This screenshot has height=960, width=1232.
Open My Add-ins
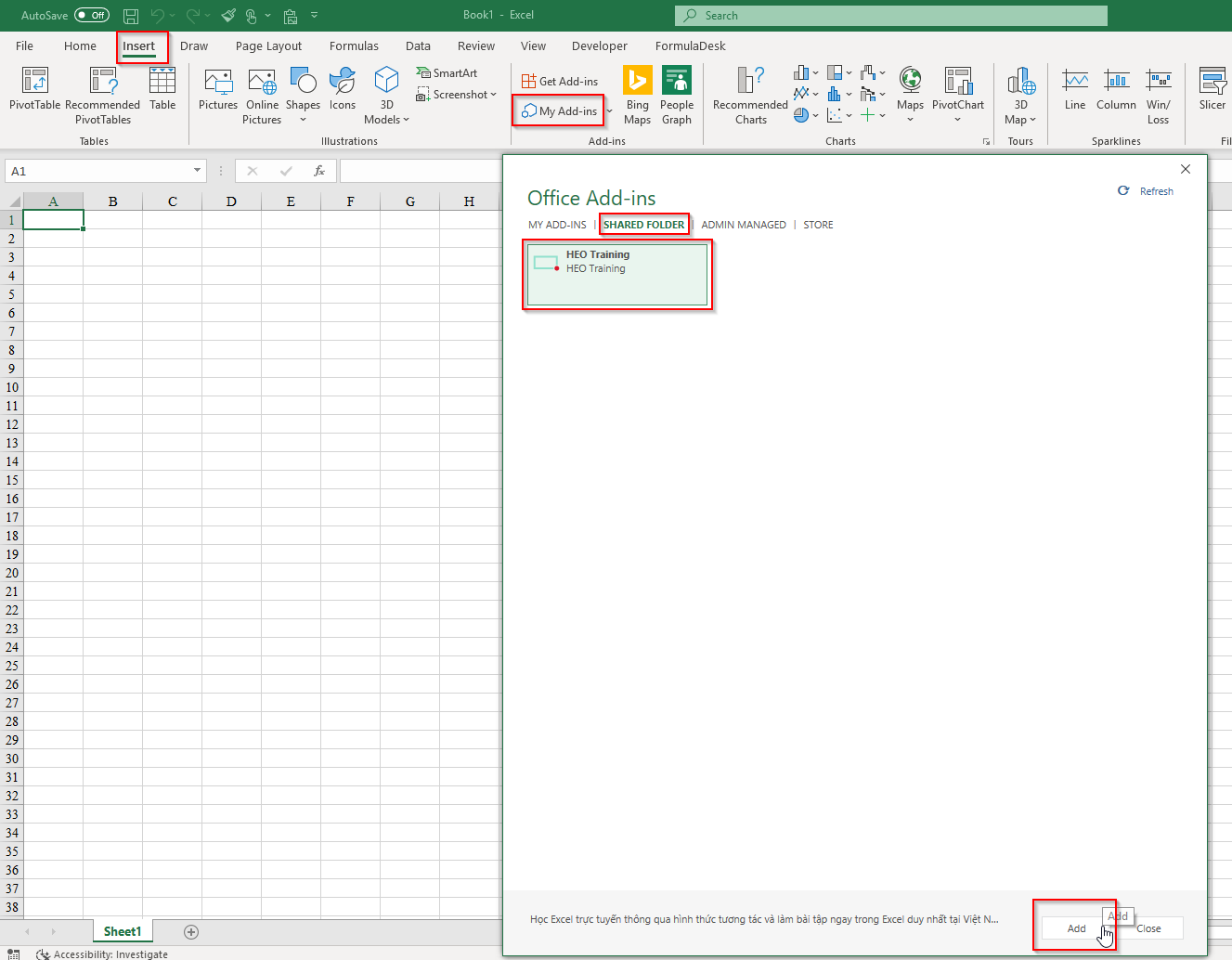click(560, 111)
